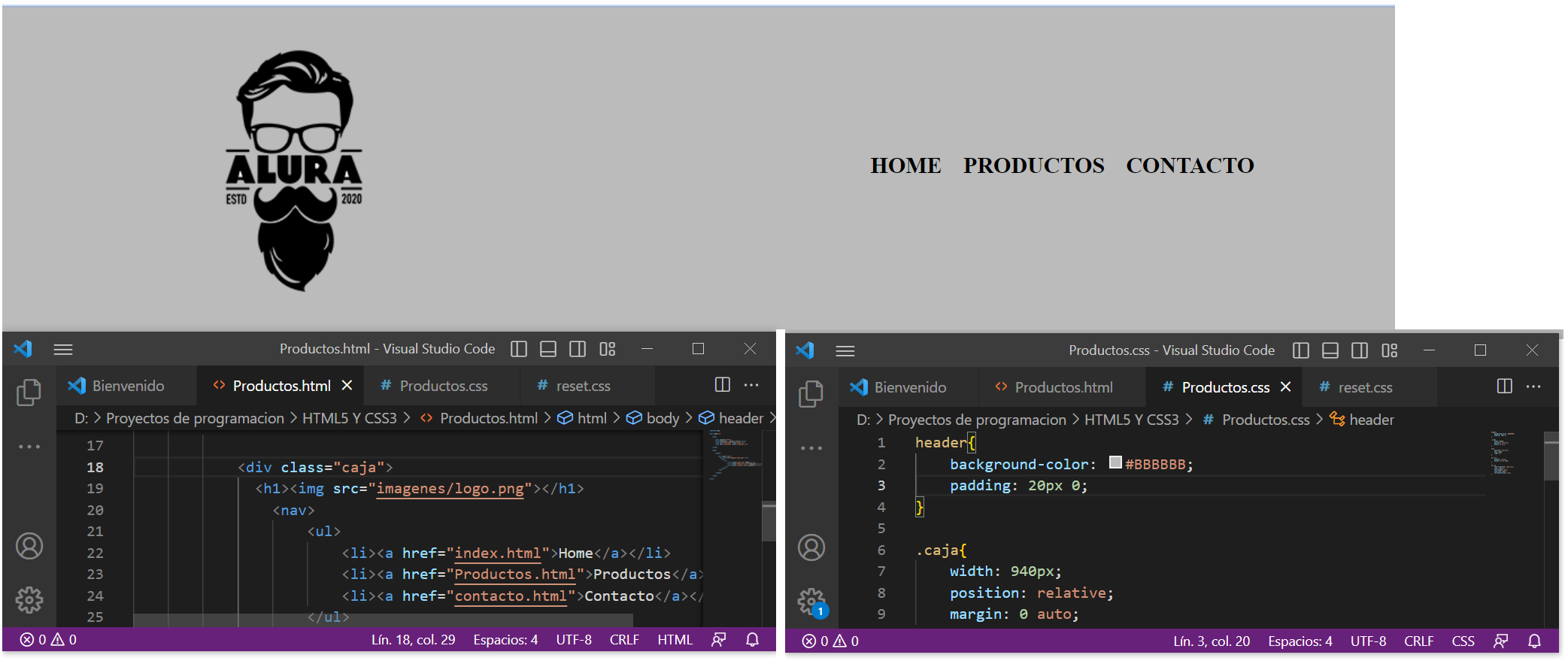This screenshot has width=1568, height=667.
Task: Open Manage gear in Productos.html window
Action: tap(29, 600)
